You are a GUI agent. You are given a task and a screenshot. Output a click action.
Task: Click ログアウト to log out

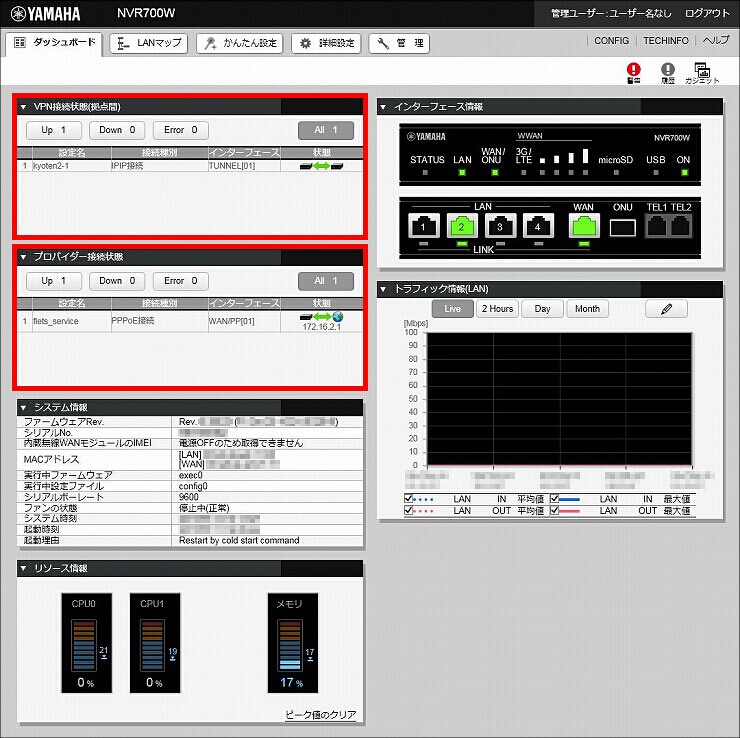pyautogui.click(x=706, y=14)
